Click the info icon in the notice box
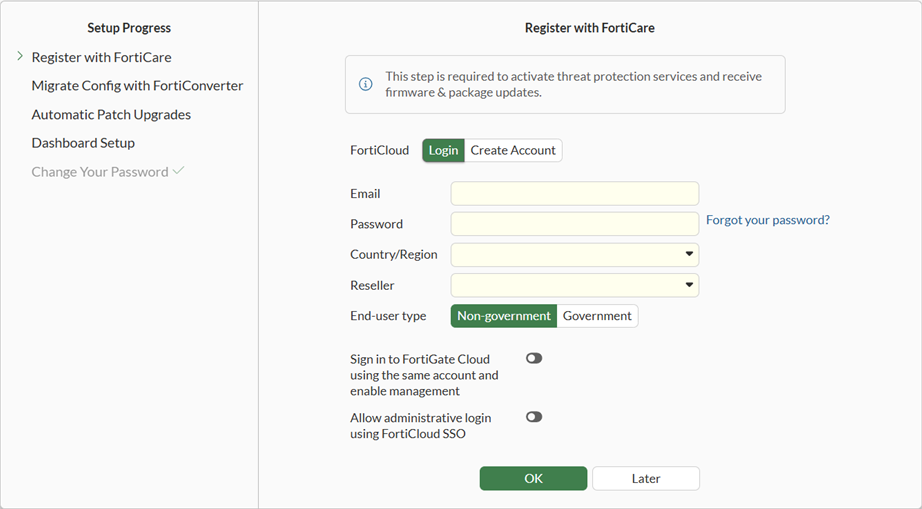 coord(366,84)
